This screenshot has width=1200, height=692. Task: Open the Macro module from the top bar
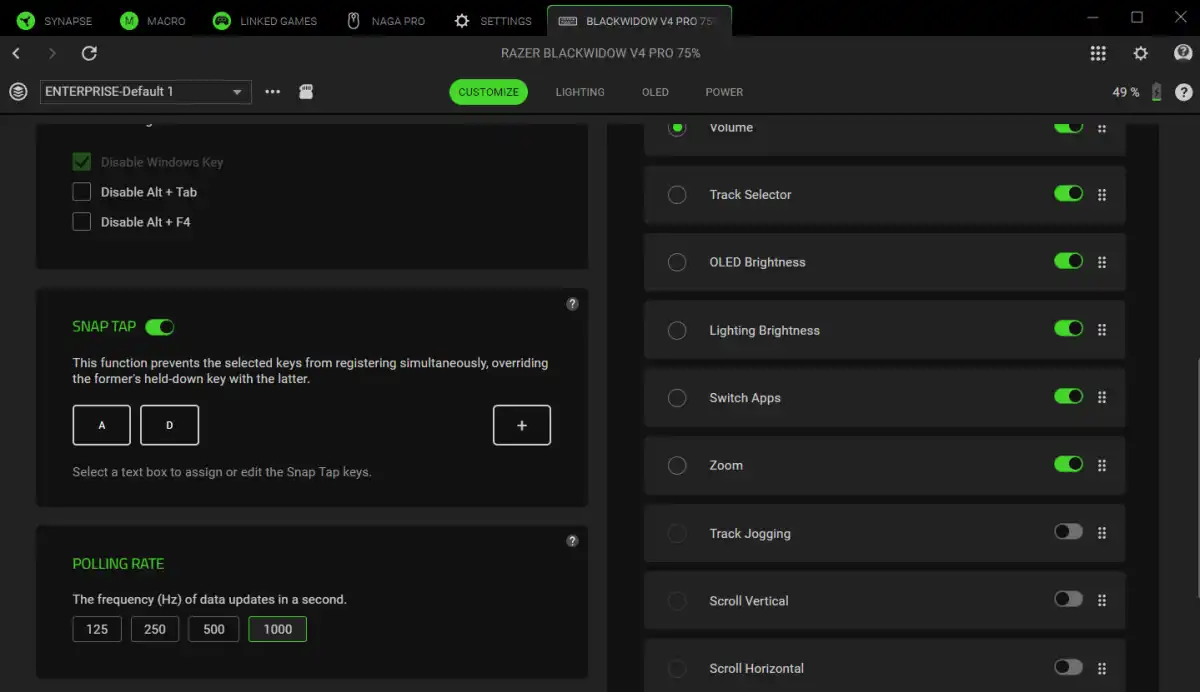(x=152, y=20)
